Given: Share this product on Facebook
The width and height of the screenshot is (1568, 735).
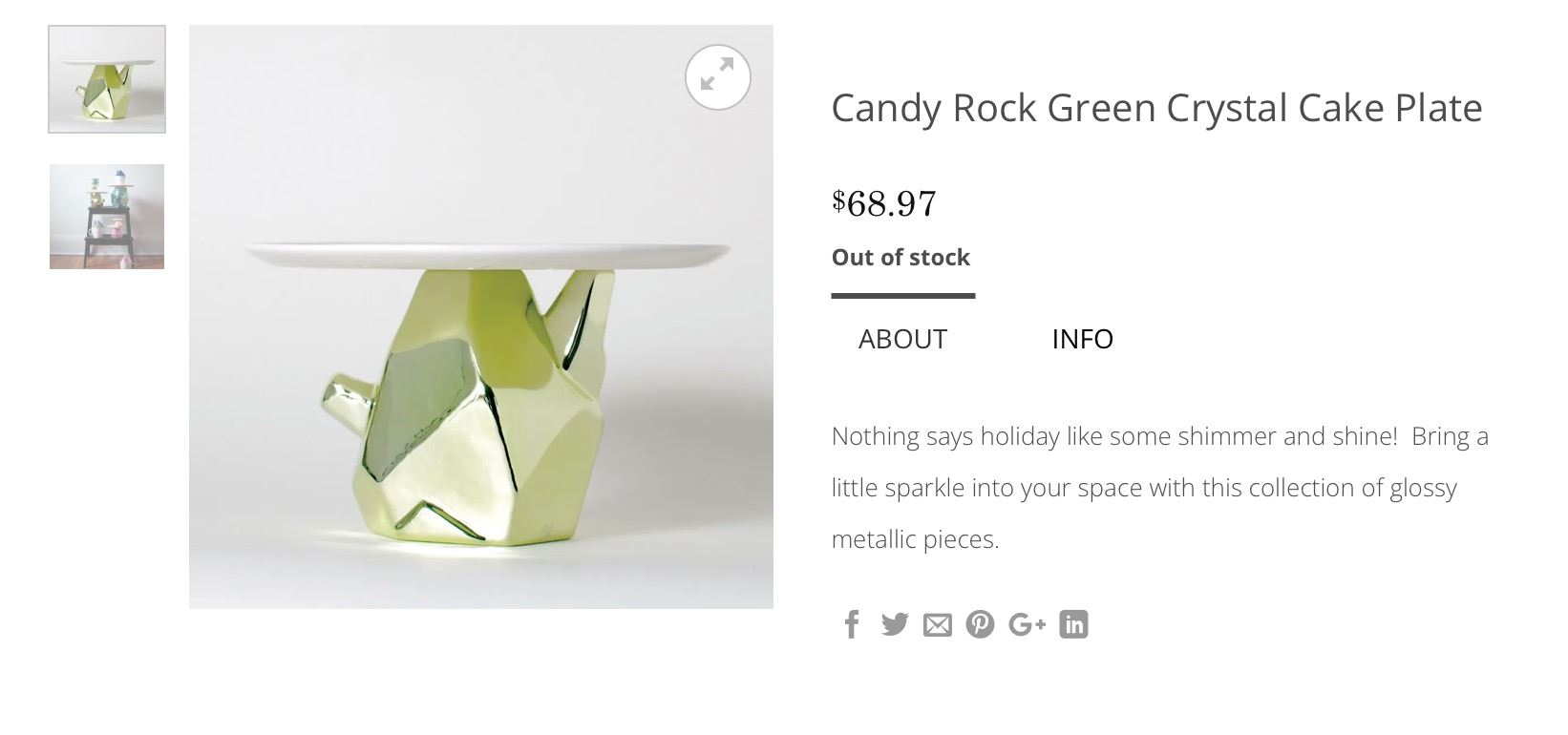Looking at the screenshot, I should (x=852, y=624).
